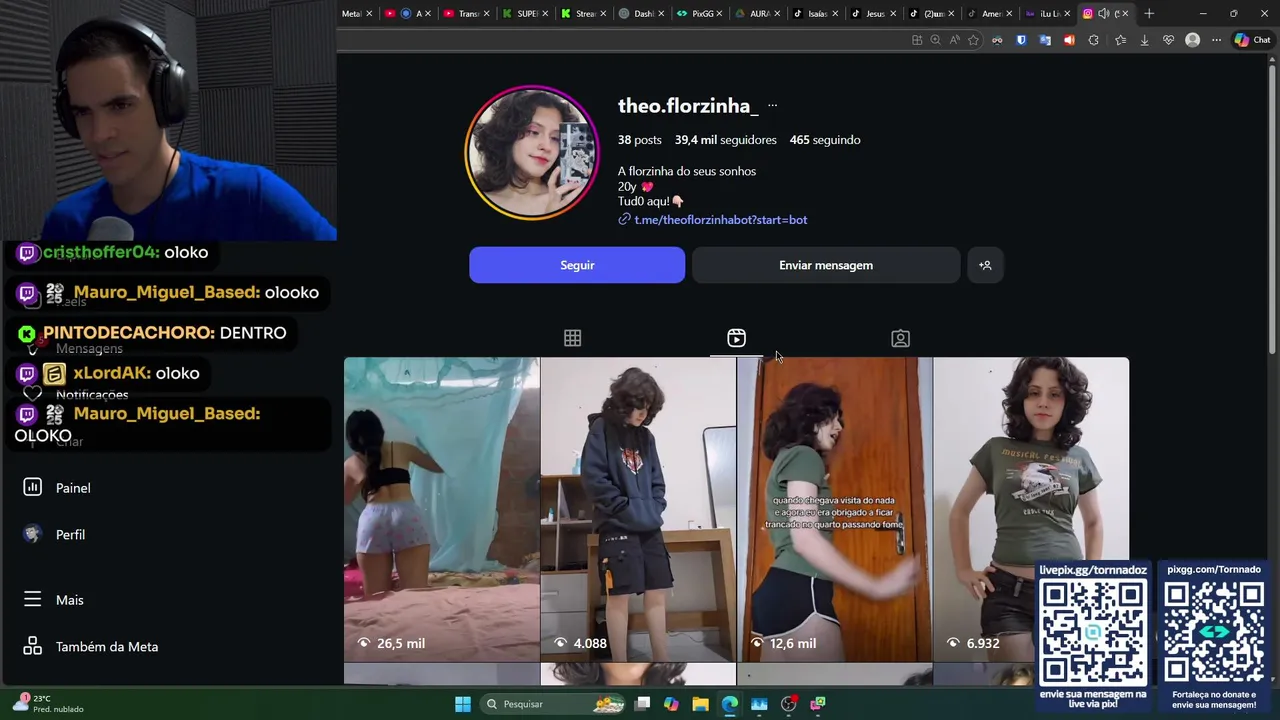Open Painel in the Instagram sidebar
The image size is (1280, 720).
58,488
